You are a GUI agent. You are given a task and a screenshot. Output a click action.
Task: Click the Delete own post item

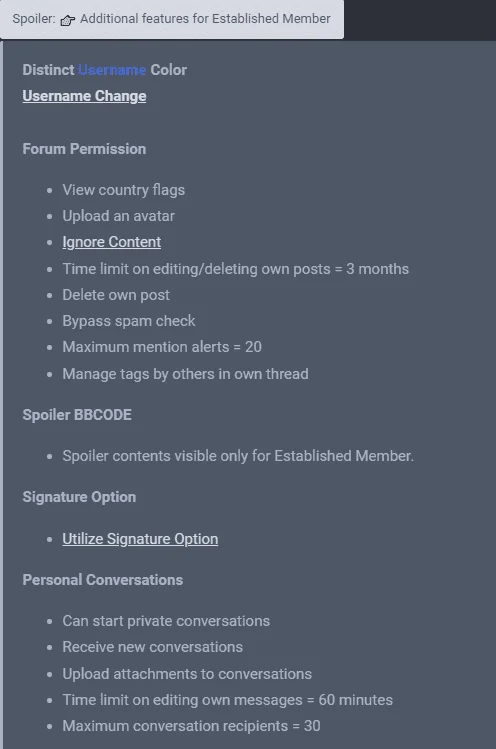pyautogui.click(x=116, y=295)
